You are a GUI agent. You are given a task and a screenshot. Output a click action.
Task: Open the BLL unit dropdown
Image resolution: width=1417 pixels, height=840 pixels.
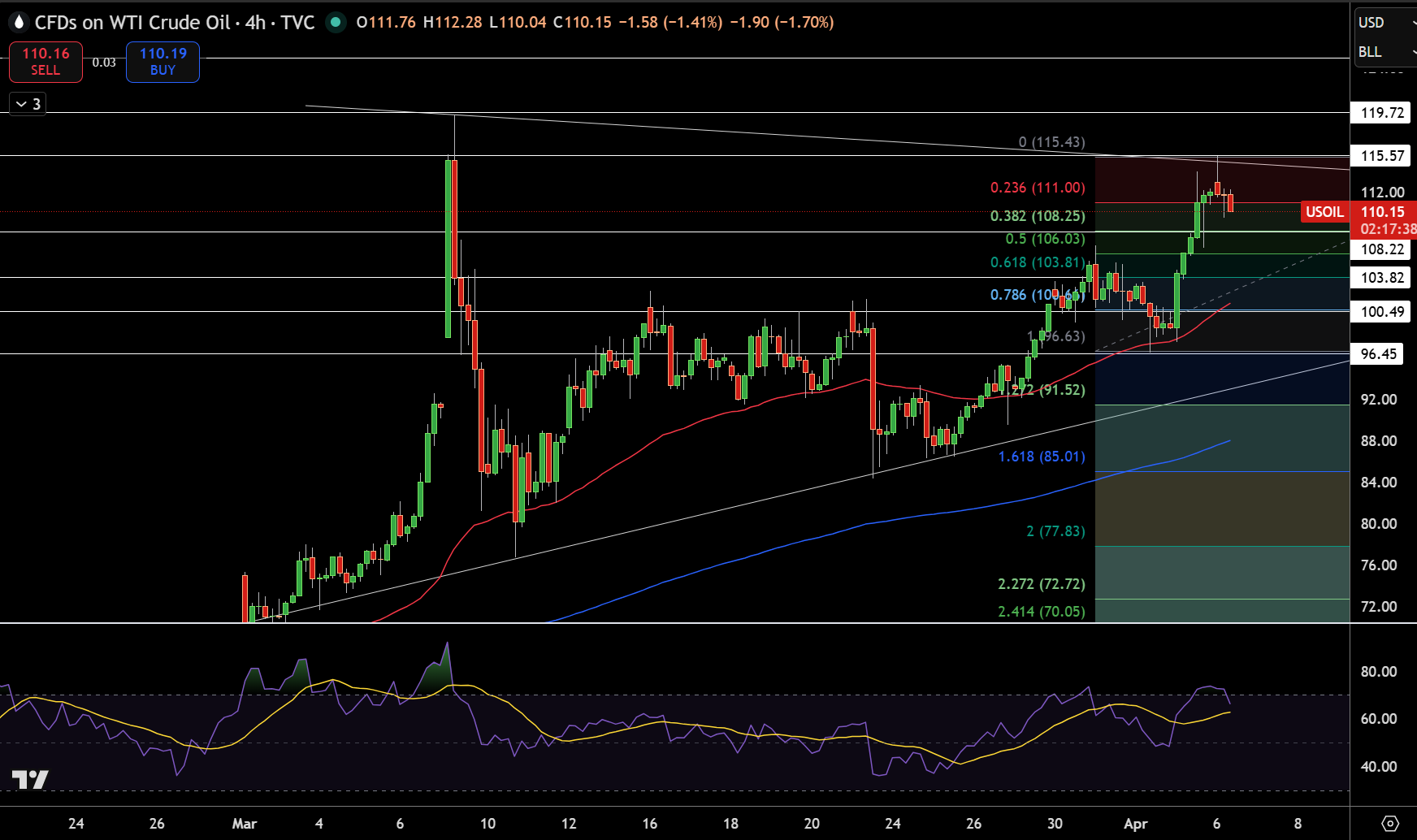(1384, 52)
